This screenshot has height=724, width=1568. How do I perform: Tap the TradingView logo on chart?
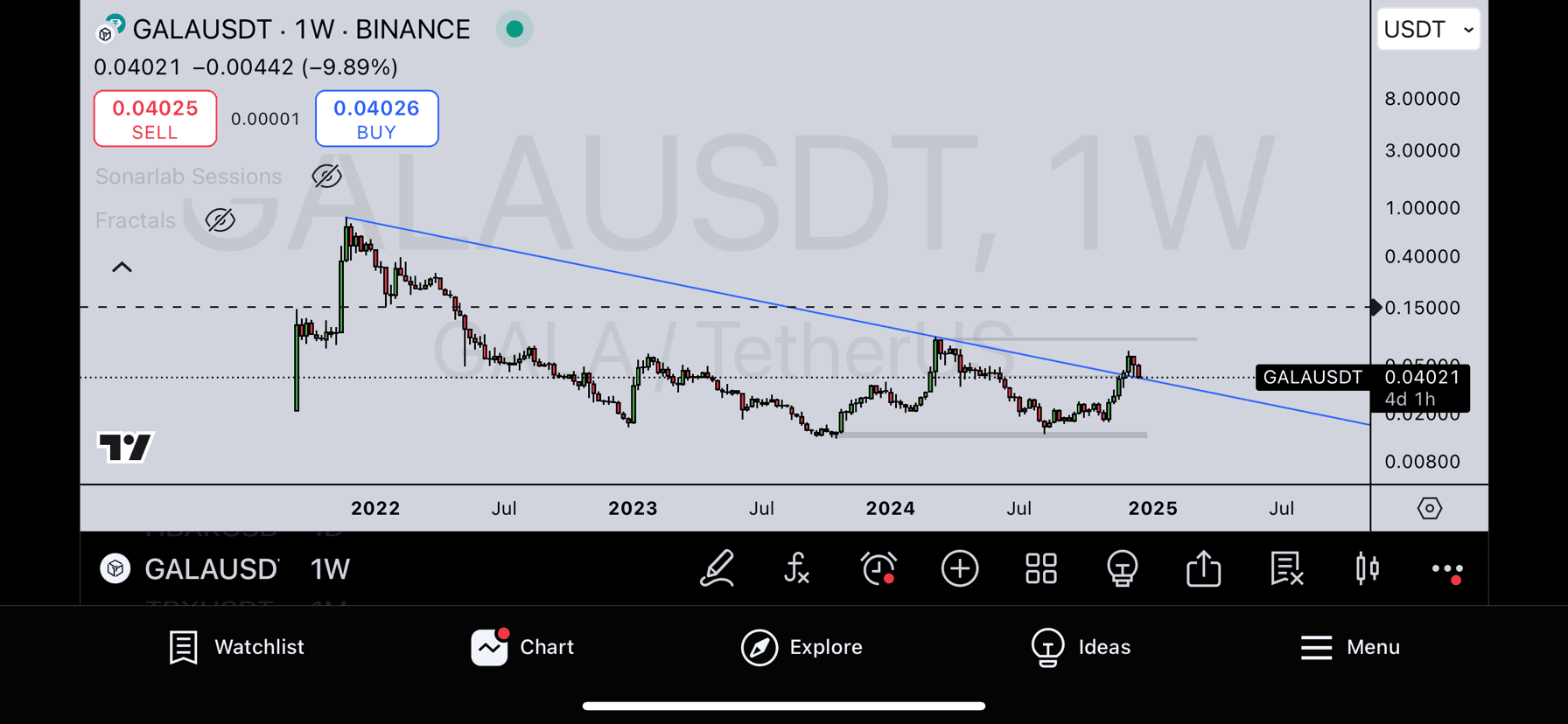pos(126,447)
